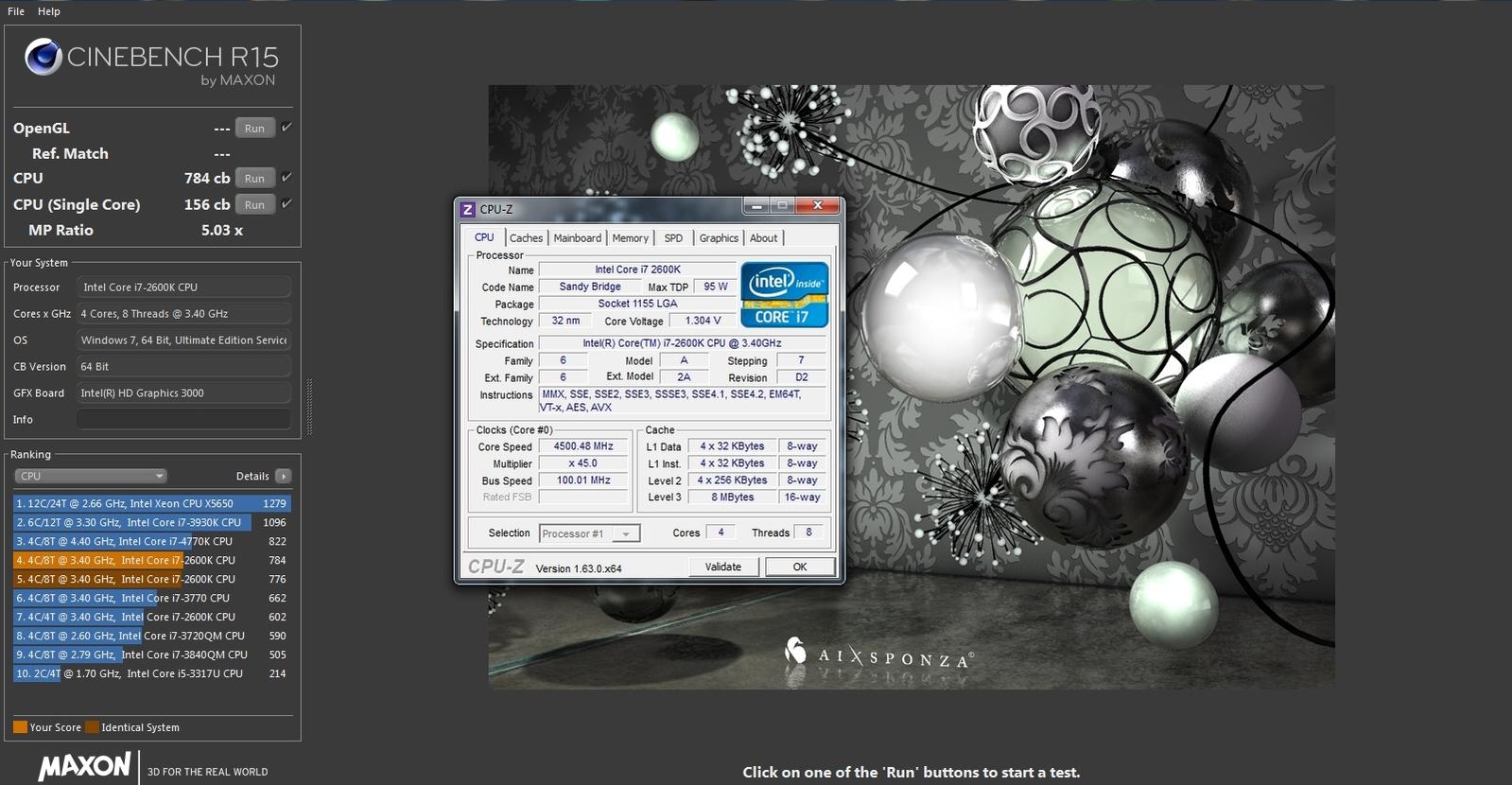The width and height of the screenshot is (1512, 785).
Task: Click the Package Socket 1155 LGA value
Action: [637, 304]
